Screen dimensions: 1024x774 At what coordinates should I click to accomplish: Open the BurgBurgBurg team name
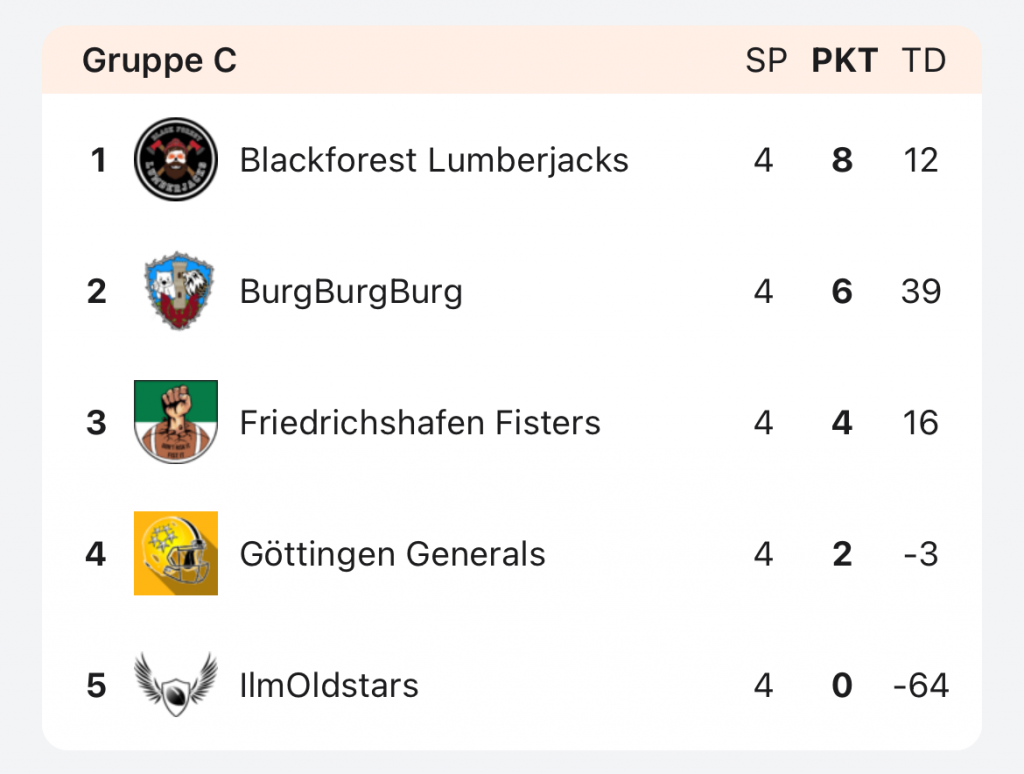click(x=351, y=291)
